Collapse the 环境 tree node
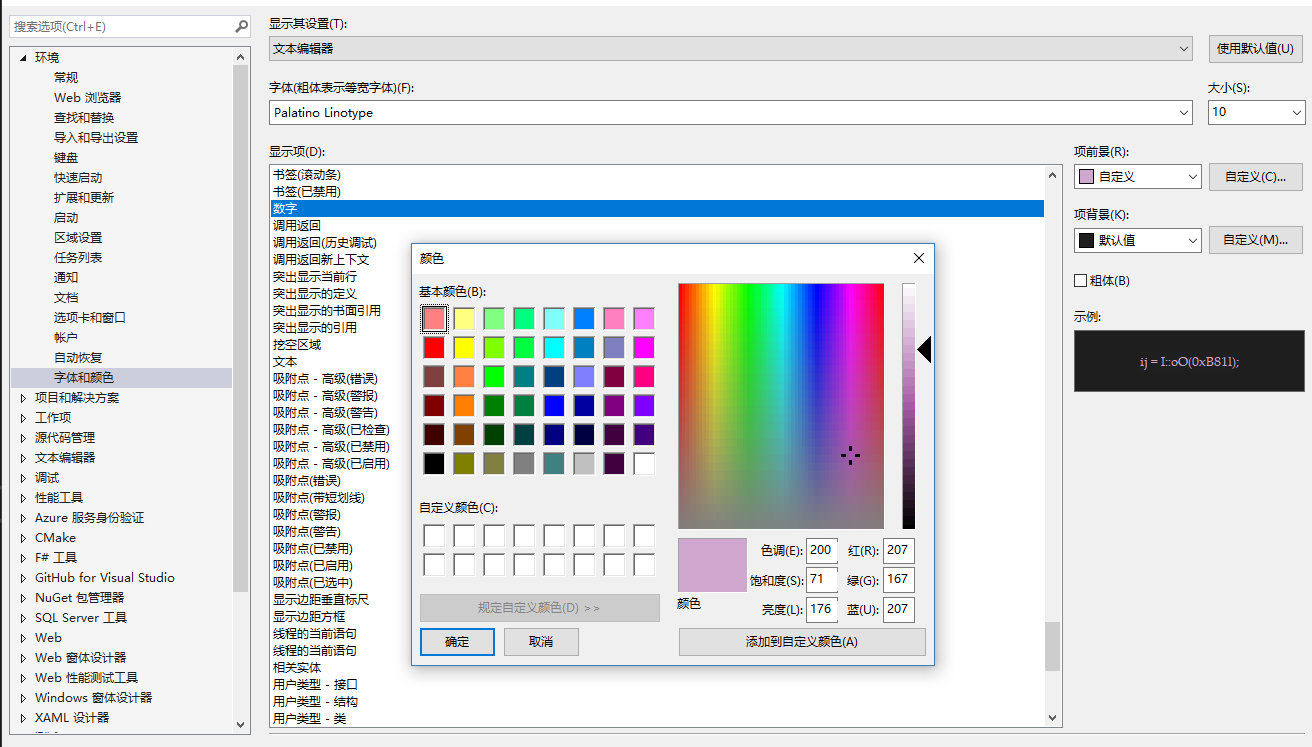The height and width of the screenshot is (747, 1312). pyautogui.click(x=24, y=57)
